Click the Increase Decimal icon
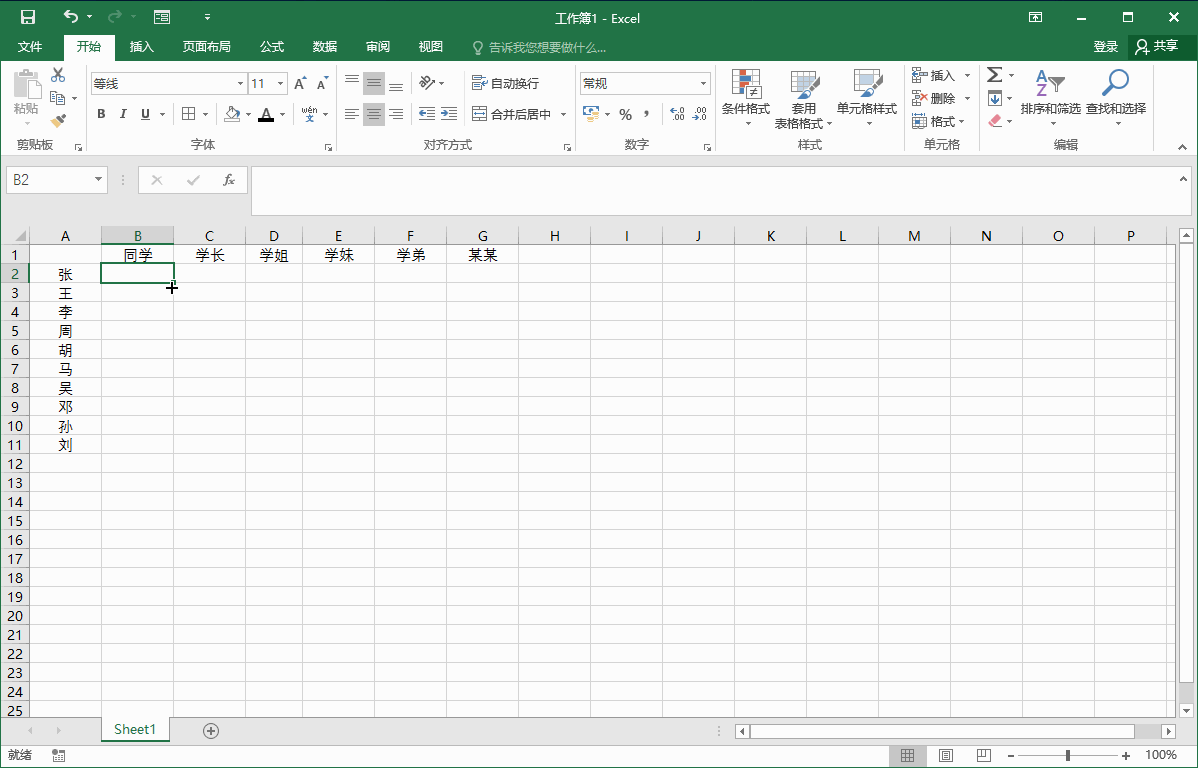Screen dimensions: 1198x768 coord(677,114)
